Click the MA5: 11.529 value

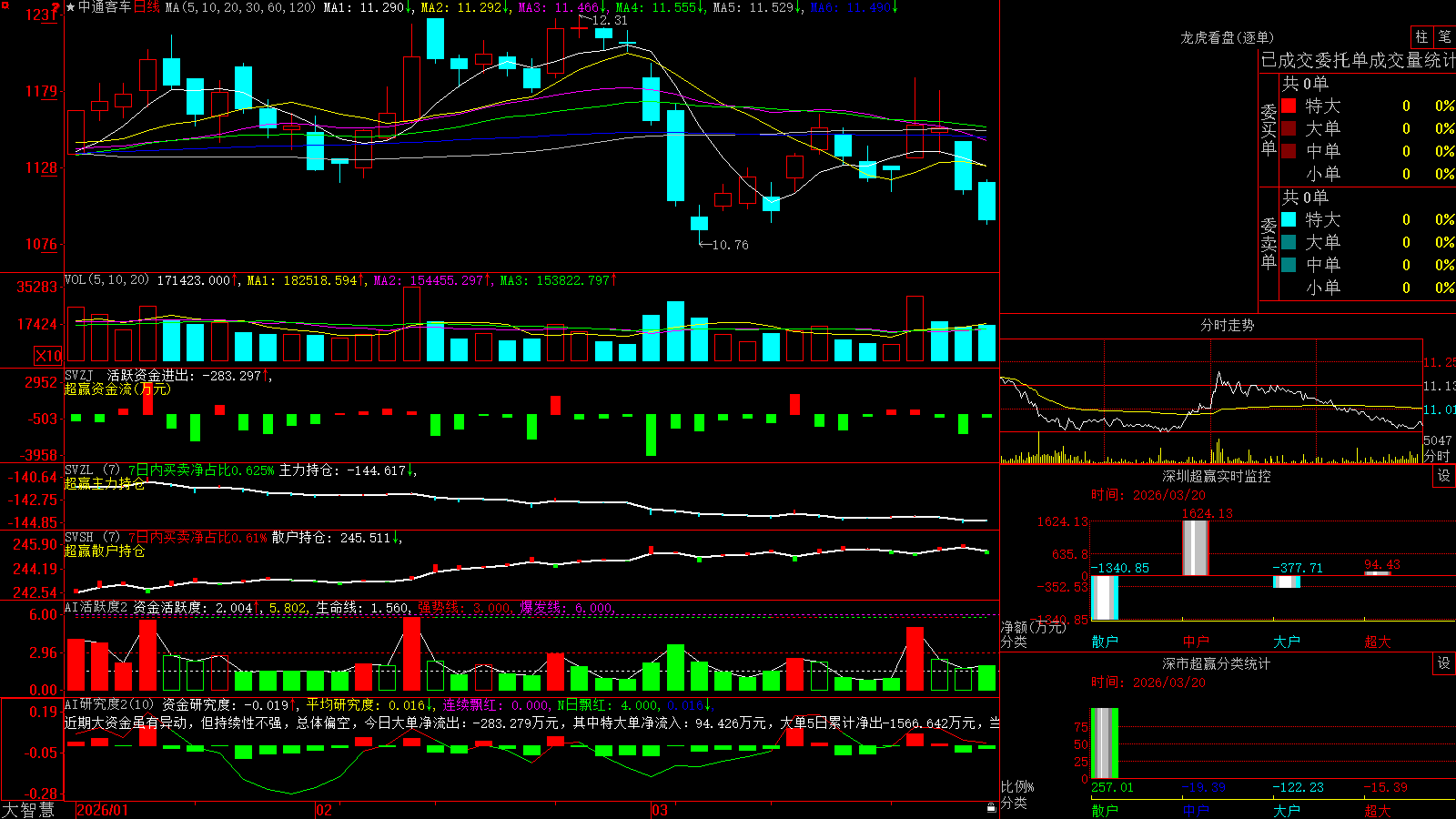coord(753,7)
